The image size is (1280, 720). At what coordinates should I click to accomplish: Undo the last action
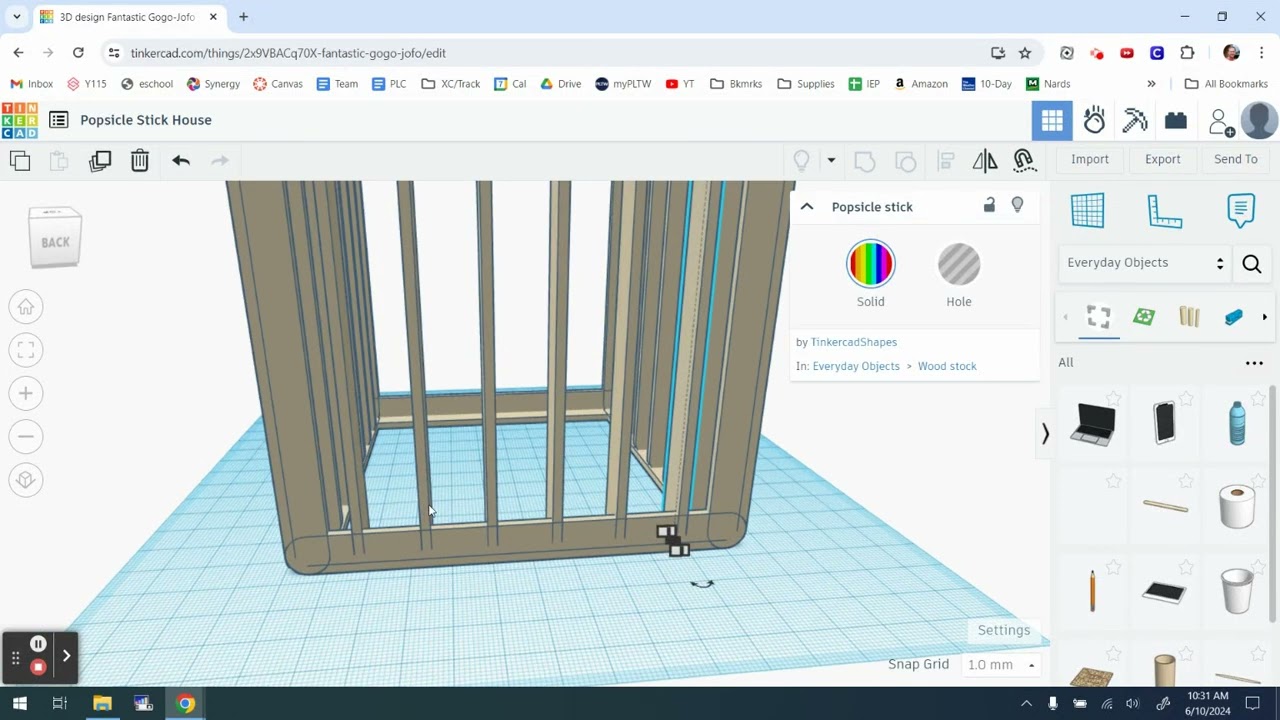pos(181,160)
